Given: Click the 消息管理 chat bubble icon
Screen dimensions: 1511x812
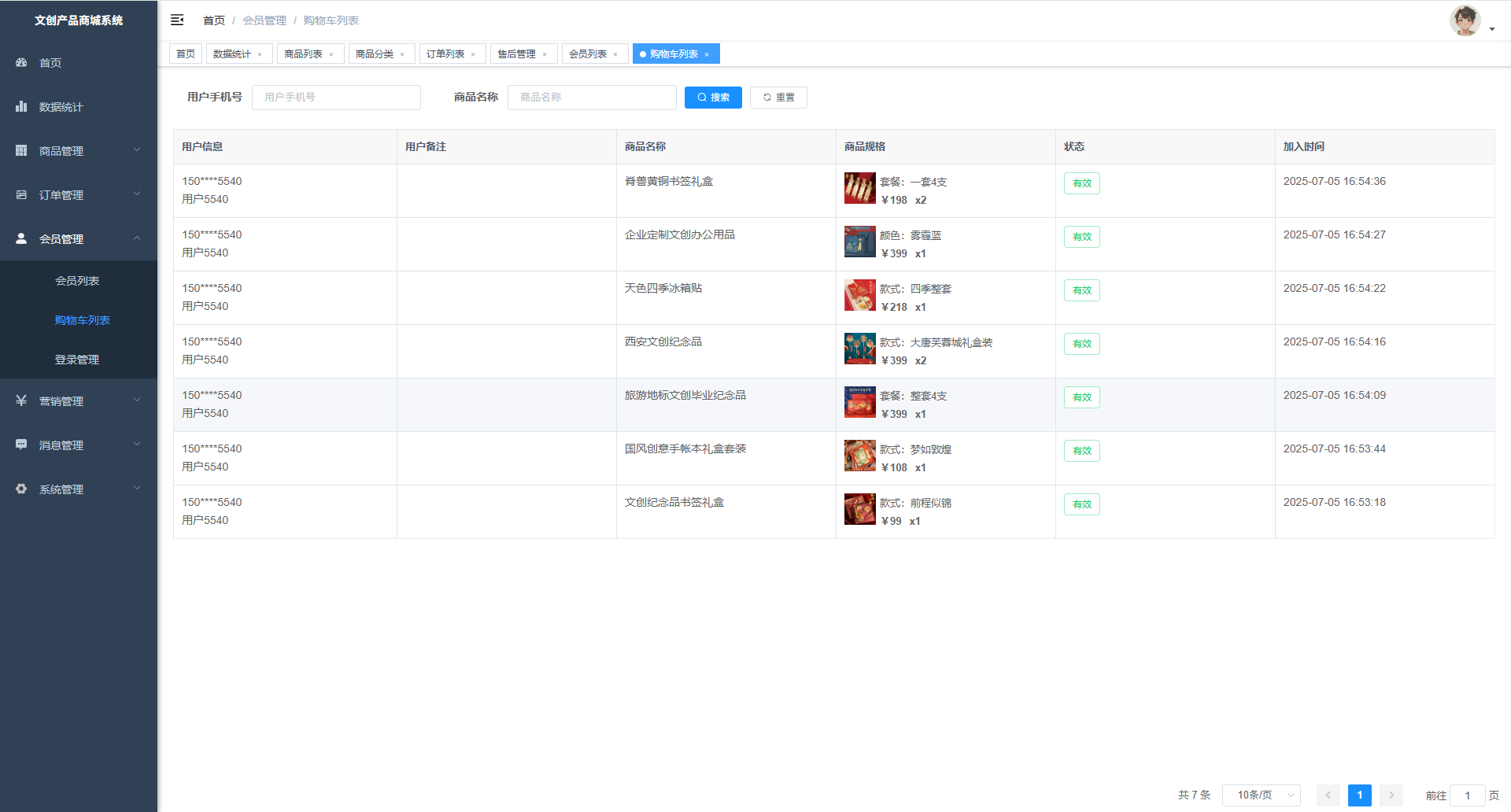Looking at the screenshot, I should pos(21,445).
